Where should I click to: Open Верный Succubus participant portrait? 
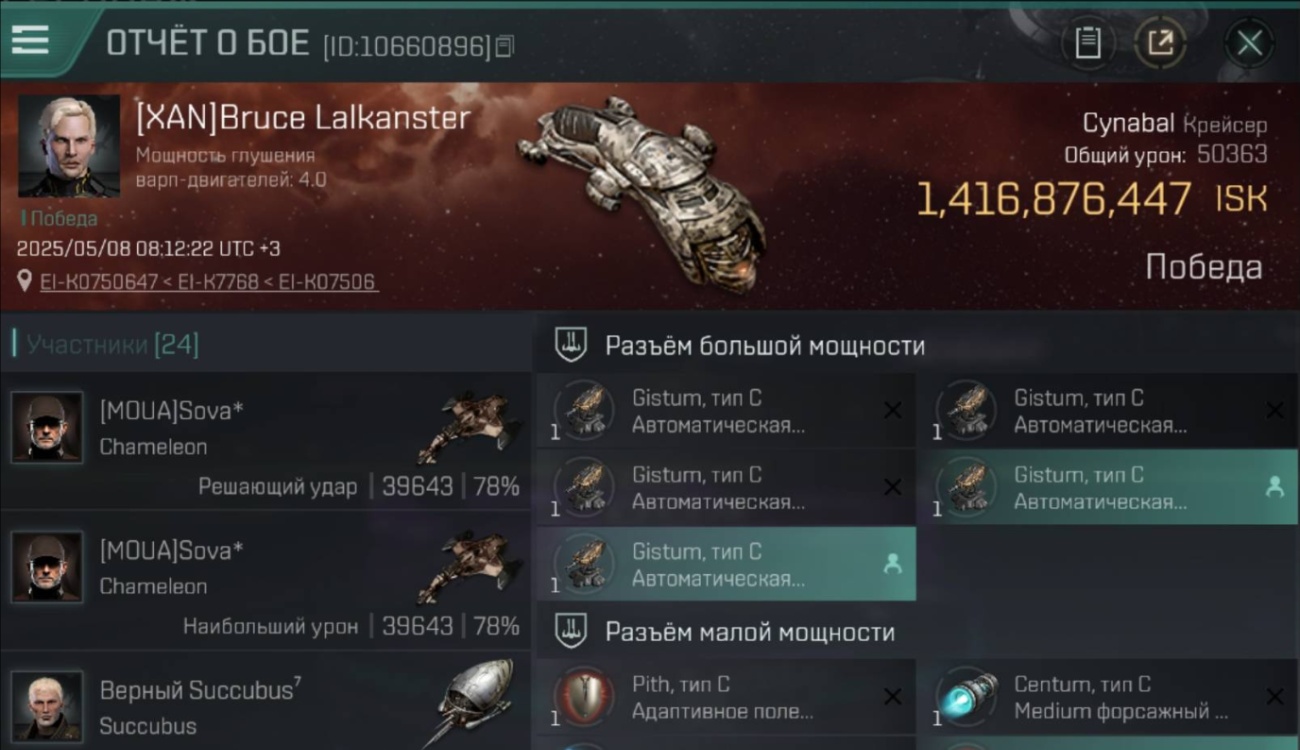[47, 706]
